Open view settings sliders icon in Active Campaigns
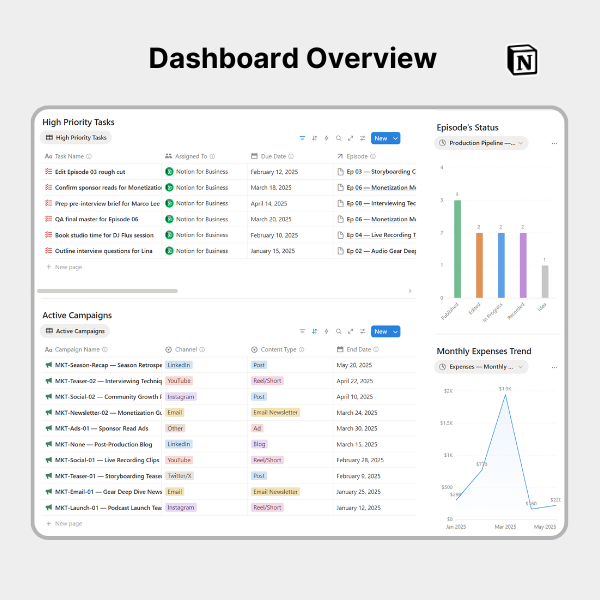Viewport: 600px width, 600px height. coord(363,331)
